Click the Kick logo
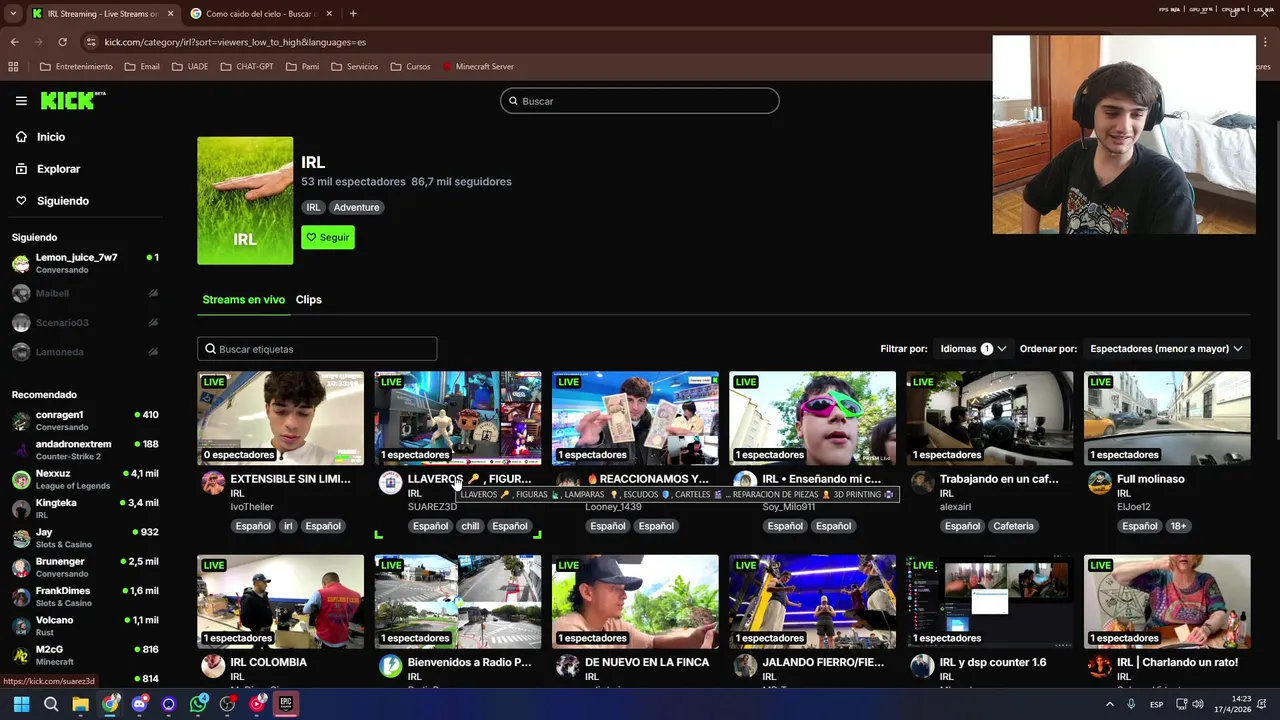The width and height of the screenshot is (1280, 720). (x=72, y=100)
